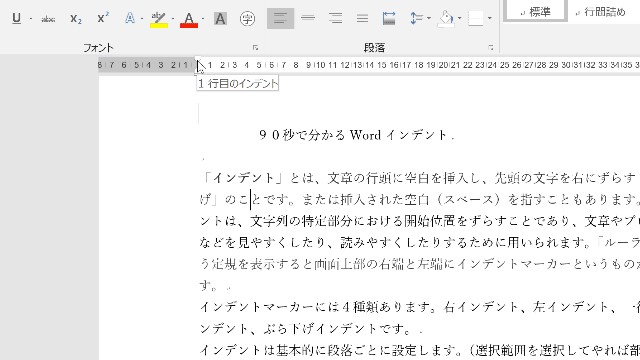Click ruler at mark 10
640x360 pixels.
pos(320,65)
